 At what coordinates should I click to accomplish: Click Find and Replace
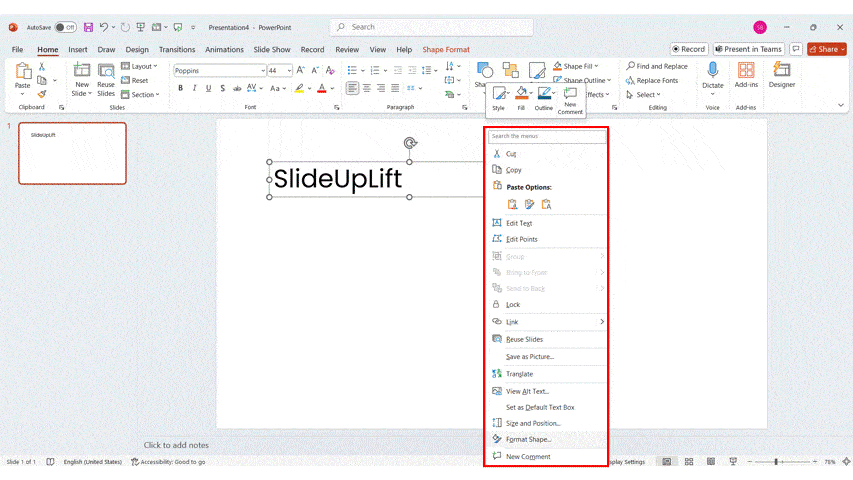(x=657, y=66)
